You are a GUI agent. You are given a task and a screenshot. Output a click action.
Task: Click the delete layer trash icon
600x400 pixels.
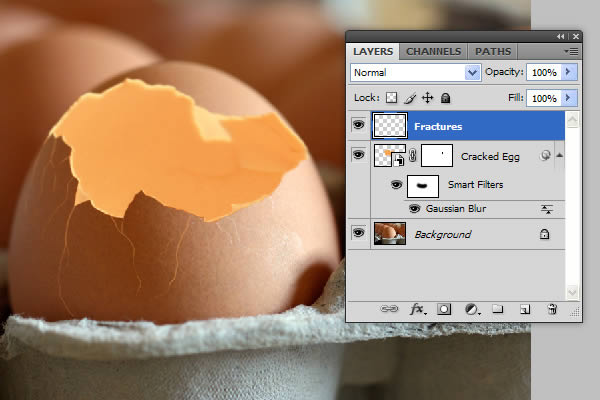(x=552, y=309)
